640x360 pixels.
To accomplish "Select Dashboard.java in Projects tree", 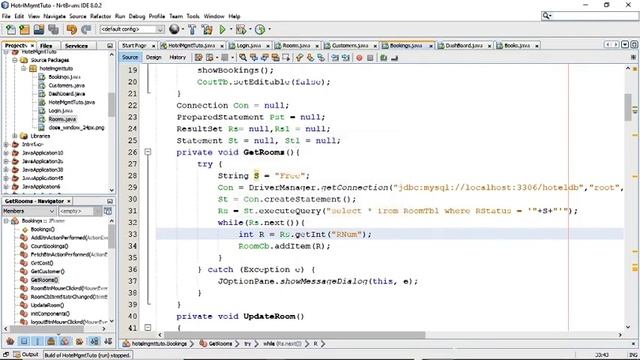I will (67, 94).
